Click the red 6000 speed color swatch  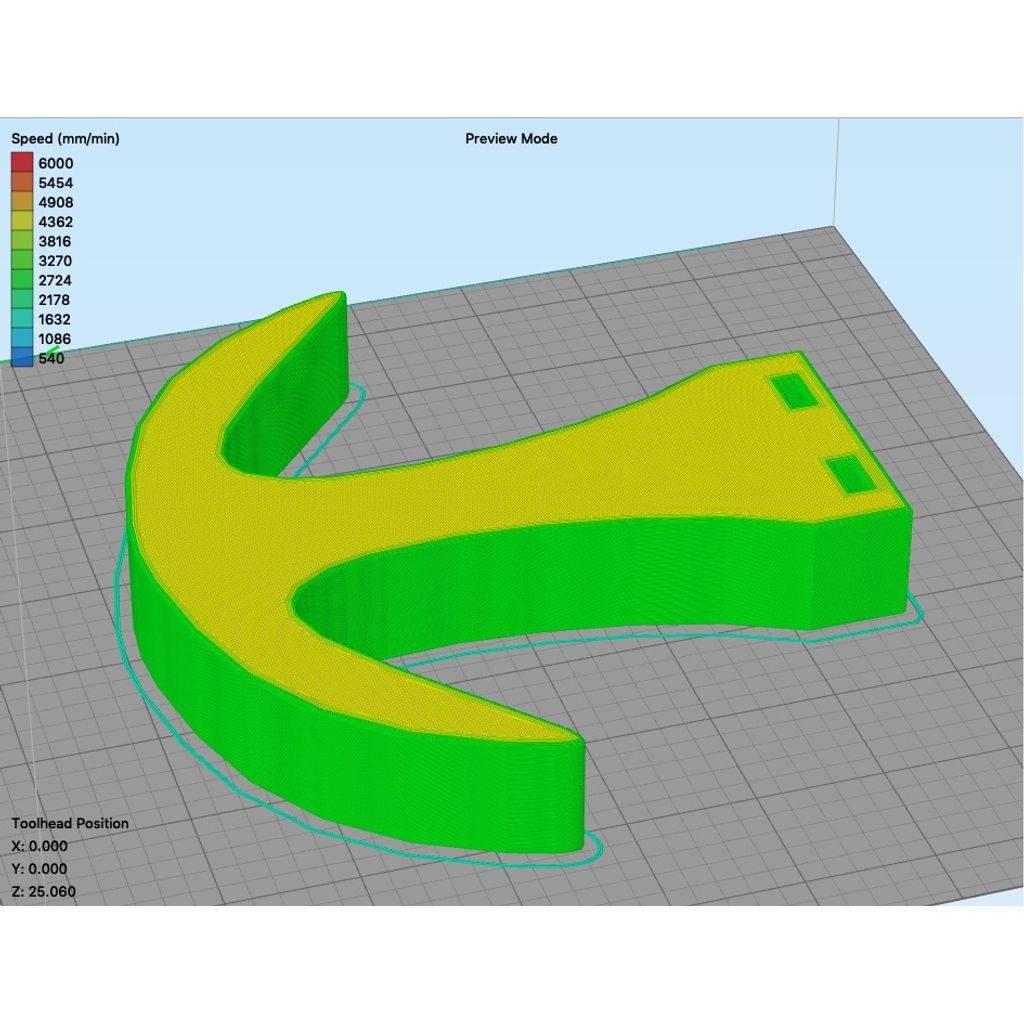coord(22,163)
